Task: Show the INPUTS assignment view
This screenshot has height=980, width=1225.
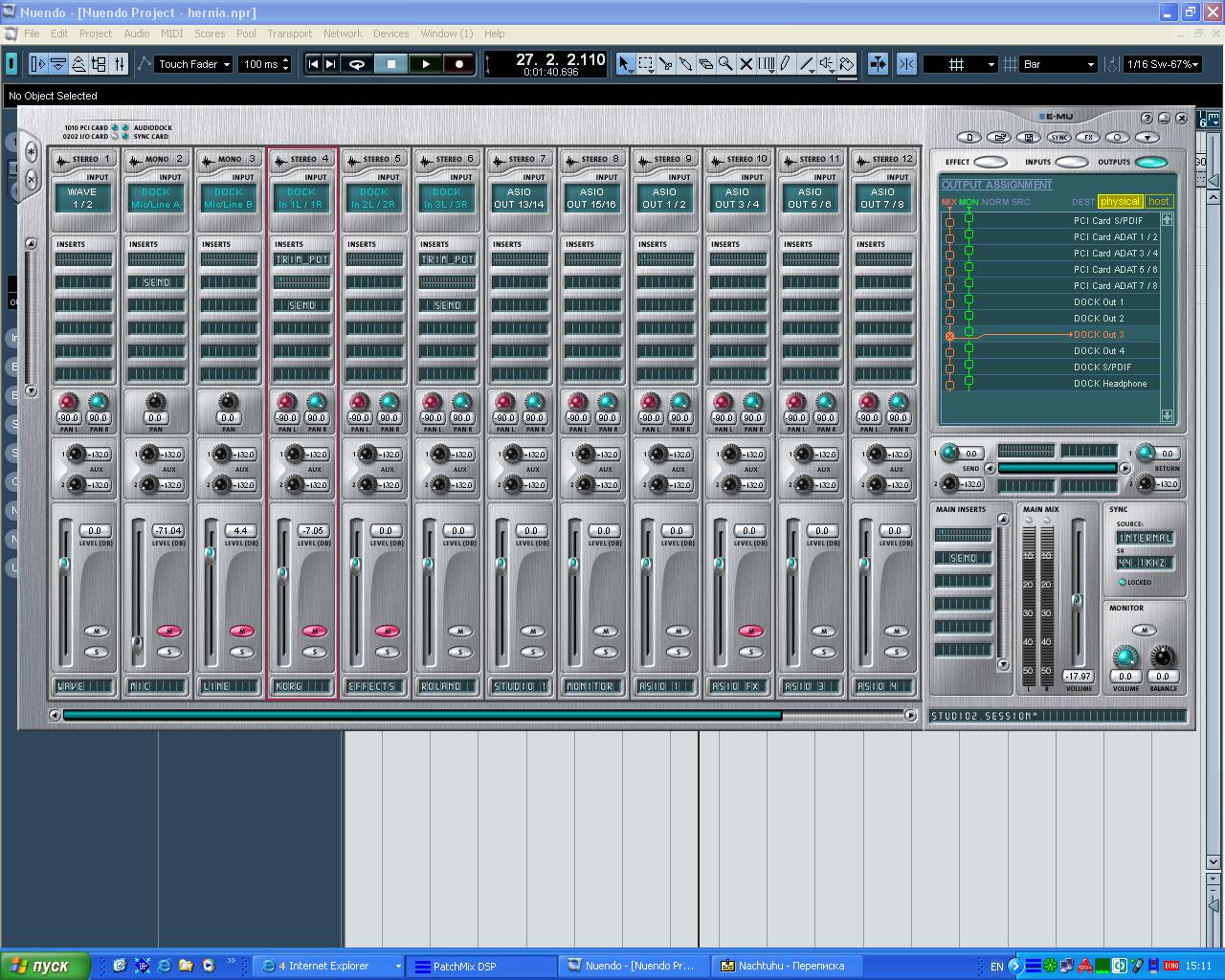Action: (x=1071, y=162)
